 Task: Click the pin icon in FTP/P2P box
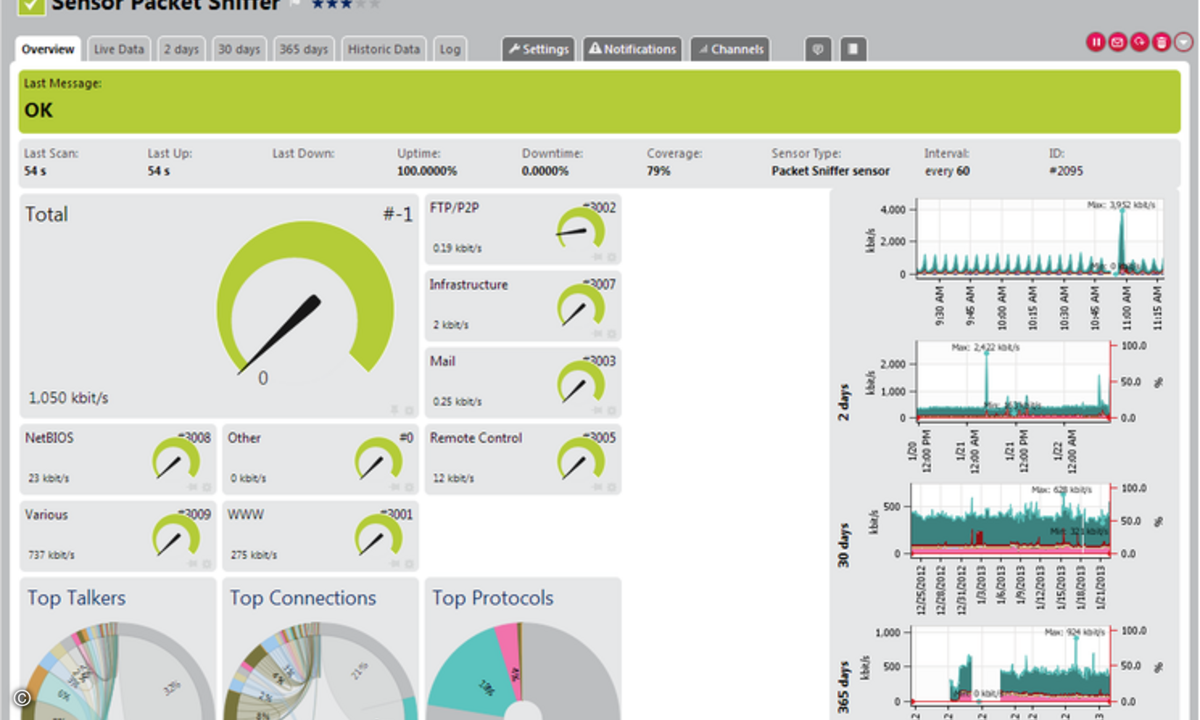pos(598,257)
